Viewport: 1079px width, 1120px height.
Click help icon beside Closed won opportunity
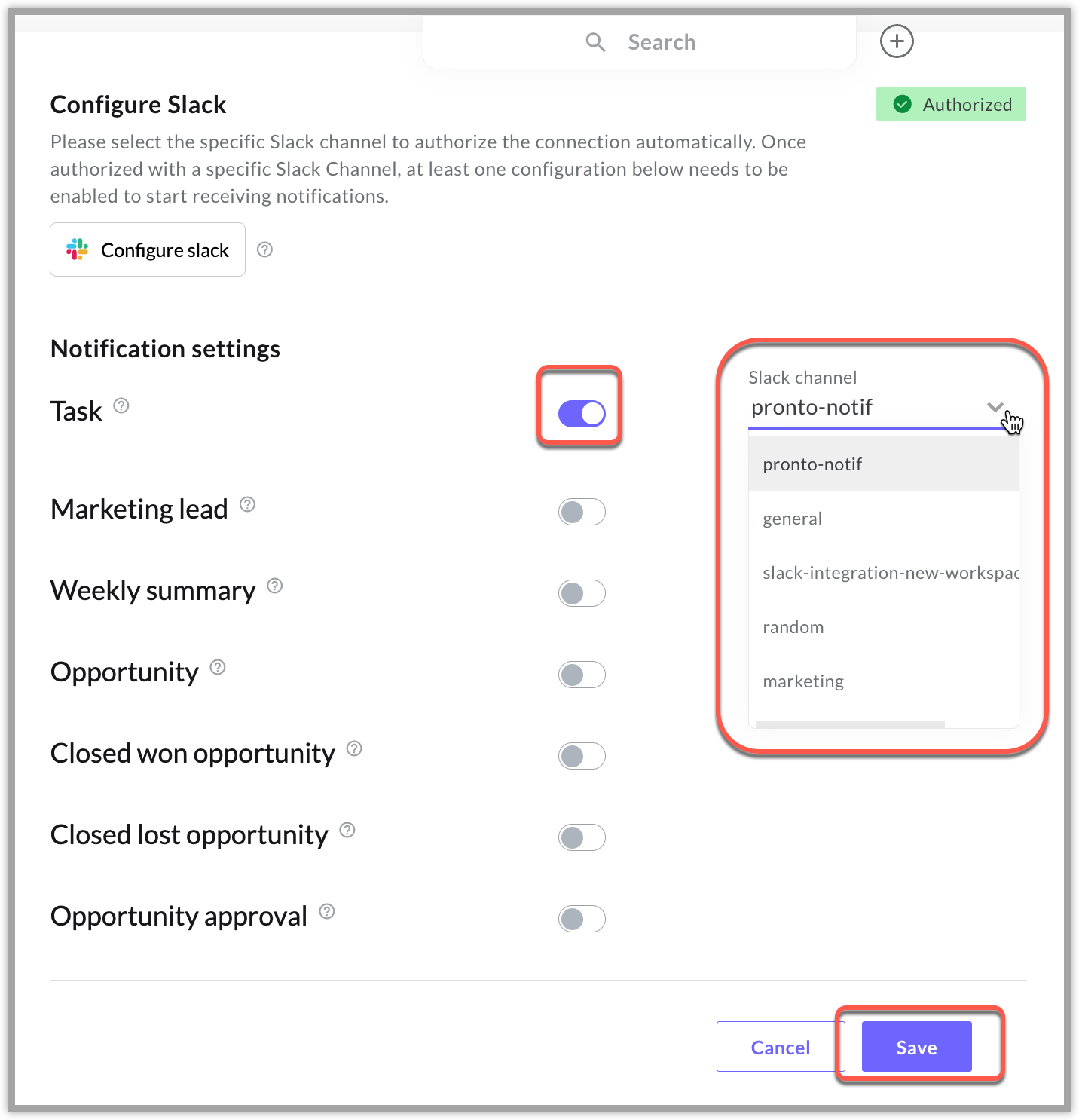pyautogui.click(x=354, y=748)
